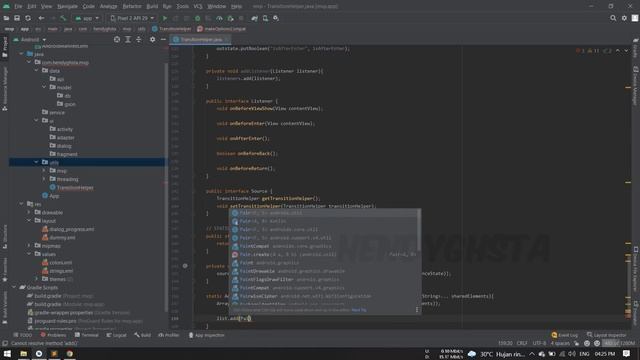Viewport: 640px width, 360px height.
Task: Open the Event Log tool window
Action: pos(564,335)
